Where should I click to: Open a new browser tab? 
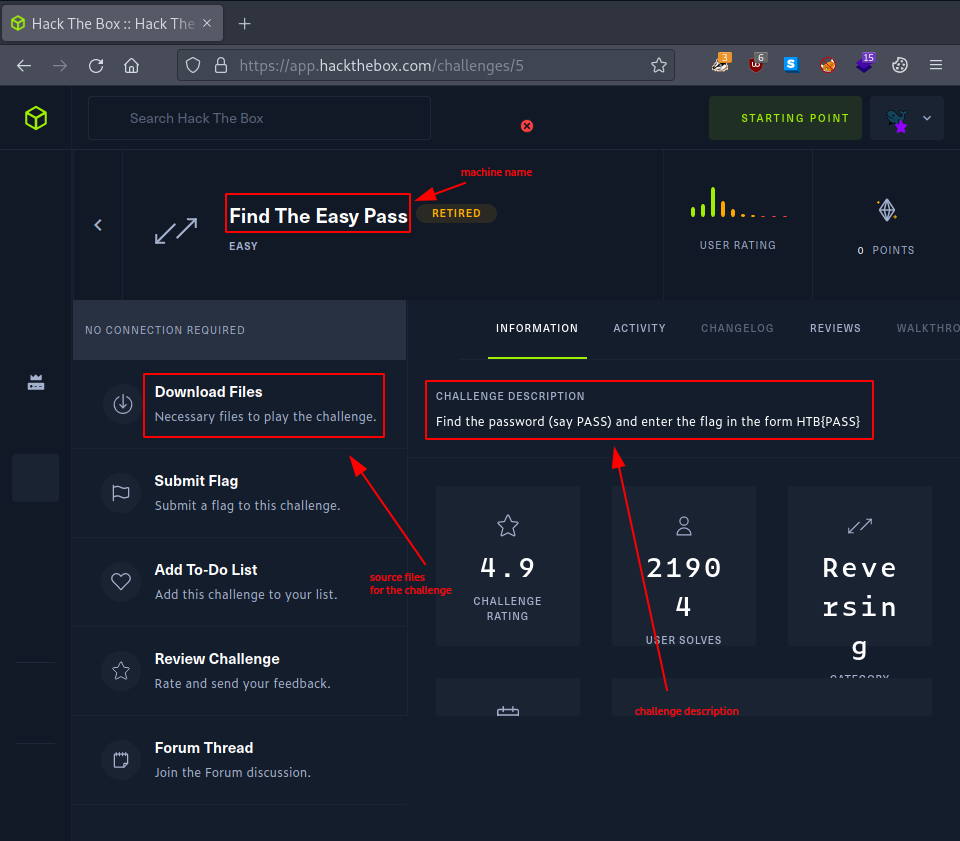pos(245,23)
